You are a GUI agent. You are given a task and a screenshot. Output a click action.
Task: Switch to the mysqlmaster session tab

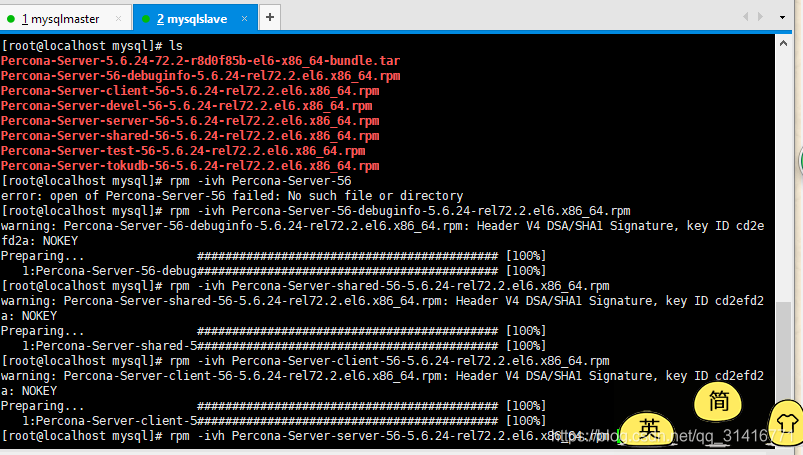pos(66,18)
